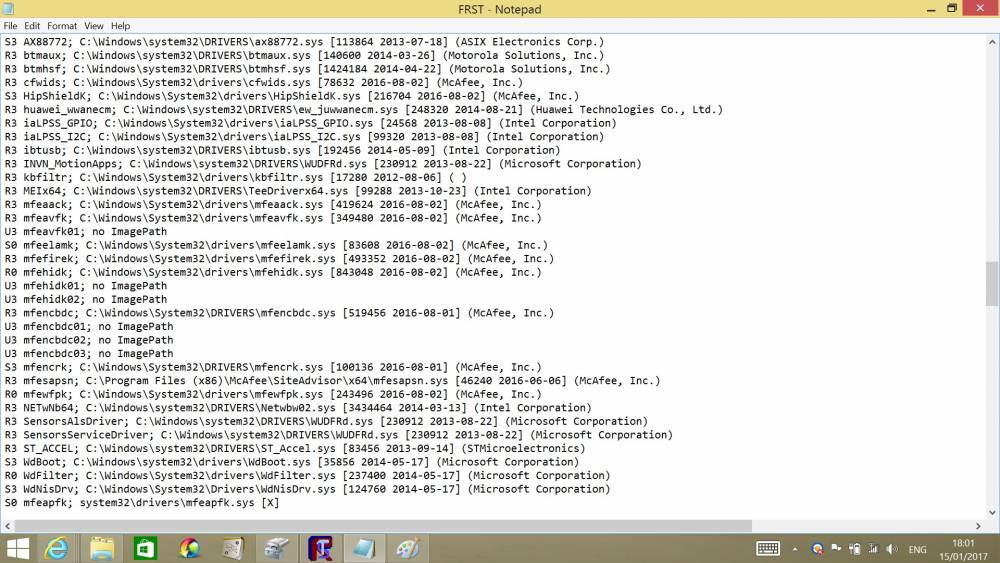Open the Format menu

pyautogui.click(x=62, y=26)
